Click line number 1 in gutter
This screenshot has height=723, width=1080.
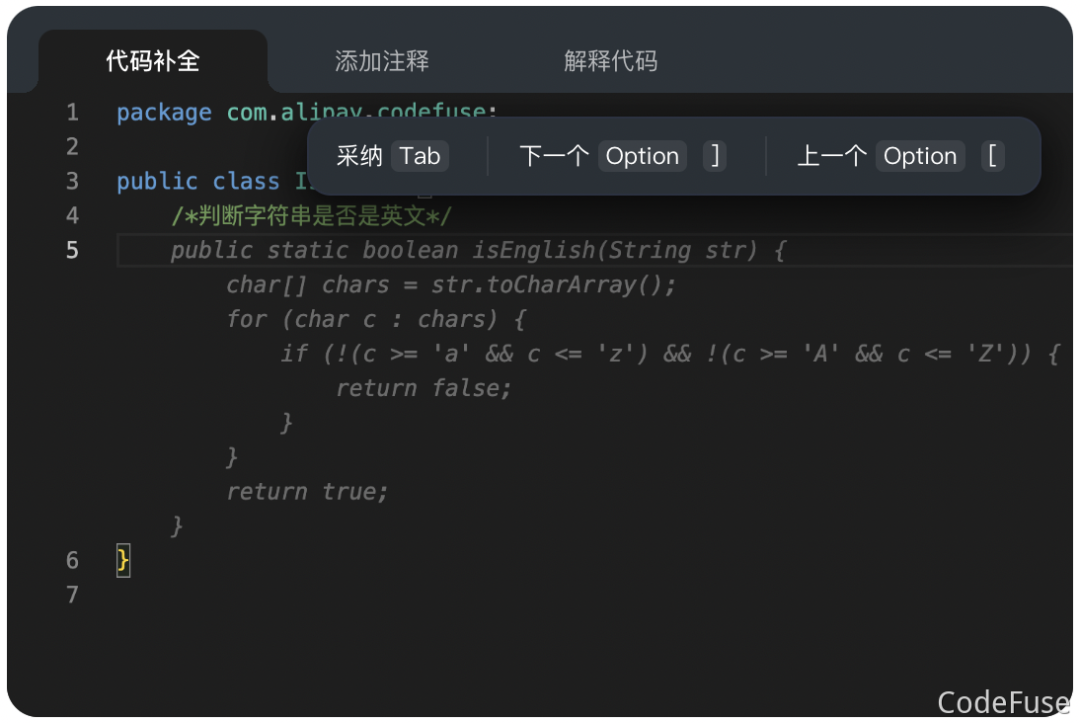72,112
